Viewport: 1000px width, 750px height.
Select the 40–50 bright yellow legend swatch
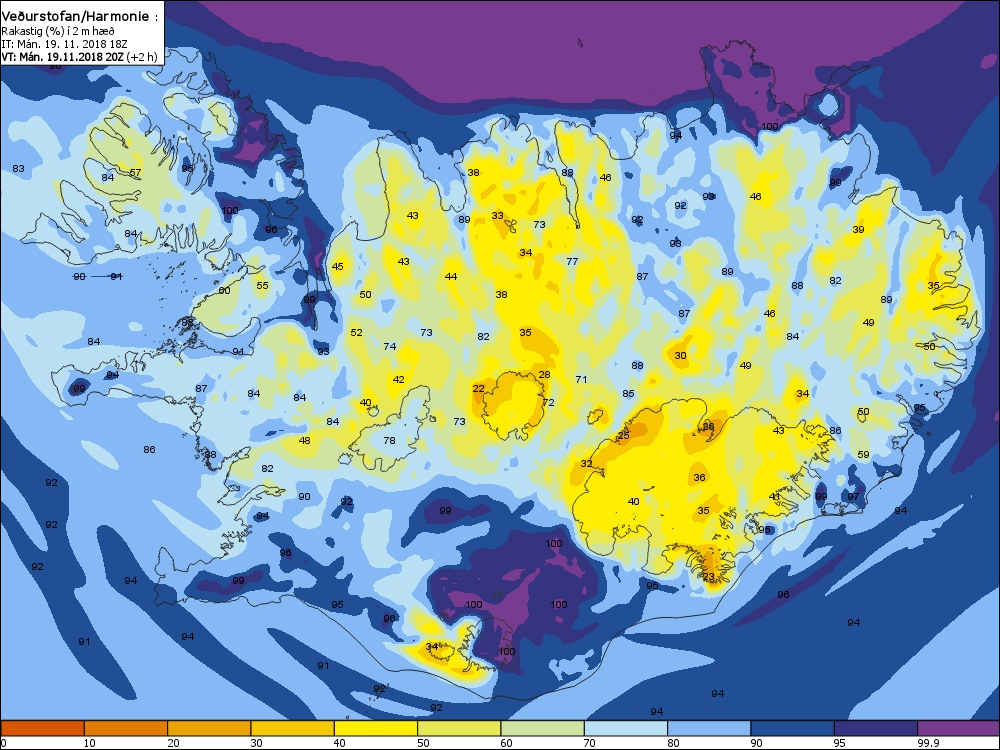pyautogui.click(x=376, y=728)
